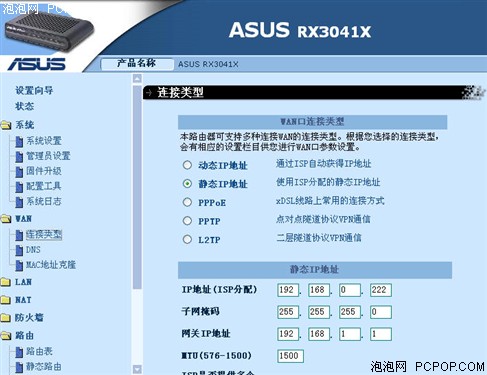Click page icon beside 系统日志

tap(19, 202)
